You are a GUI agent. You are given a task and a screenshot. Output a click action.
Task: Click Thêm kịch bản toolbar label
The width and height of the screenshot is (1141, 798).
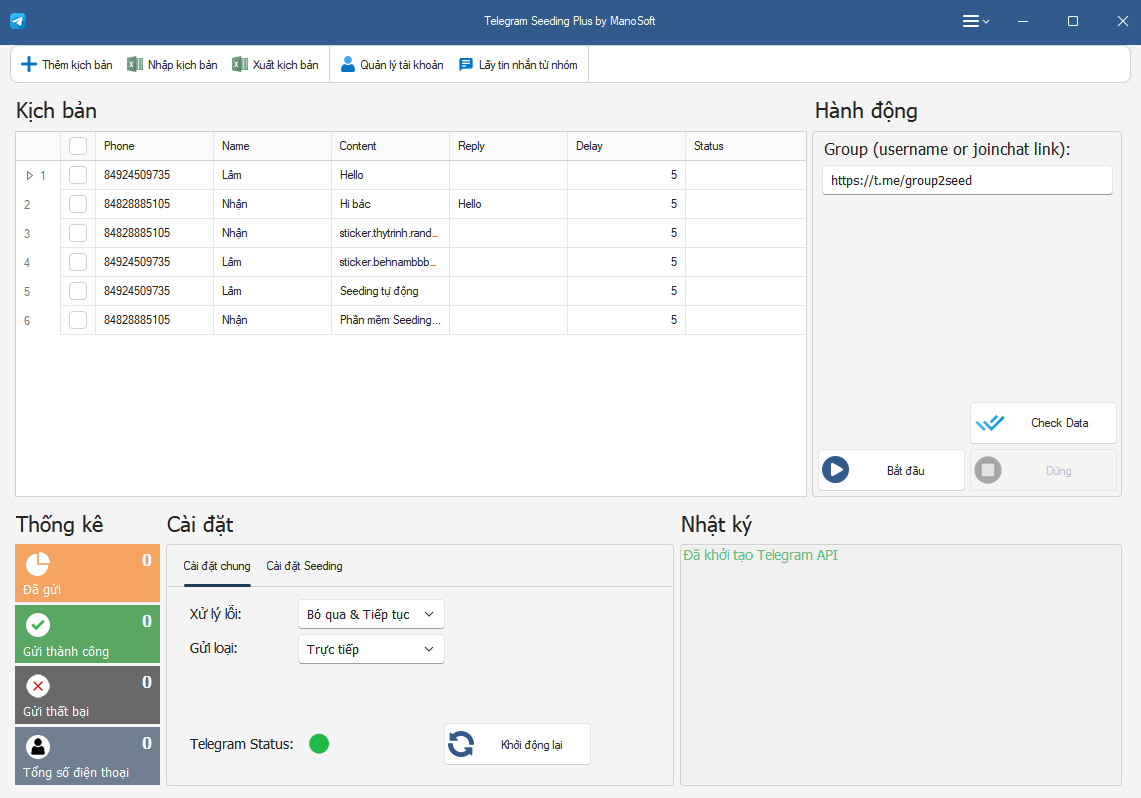77,65
